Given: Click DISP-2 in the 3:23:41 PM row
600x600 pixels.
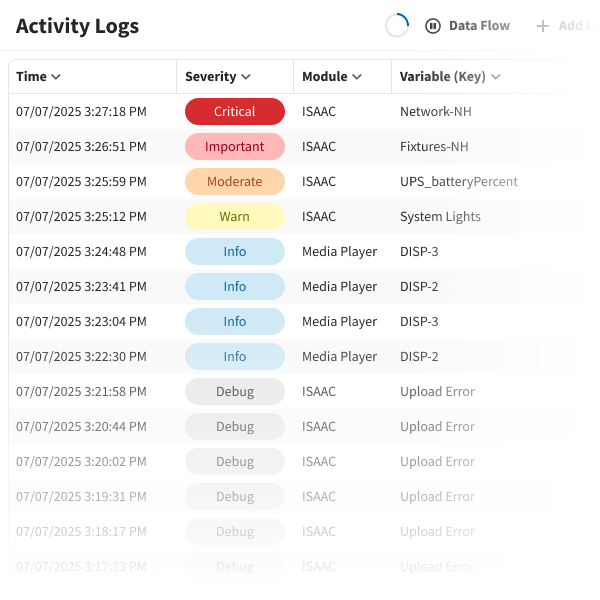Looking at the screenshot, I should (419, 287).
